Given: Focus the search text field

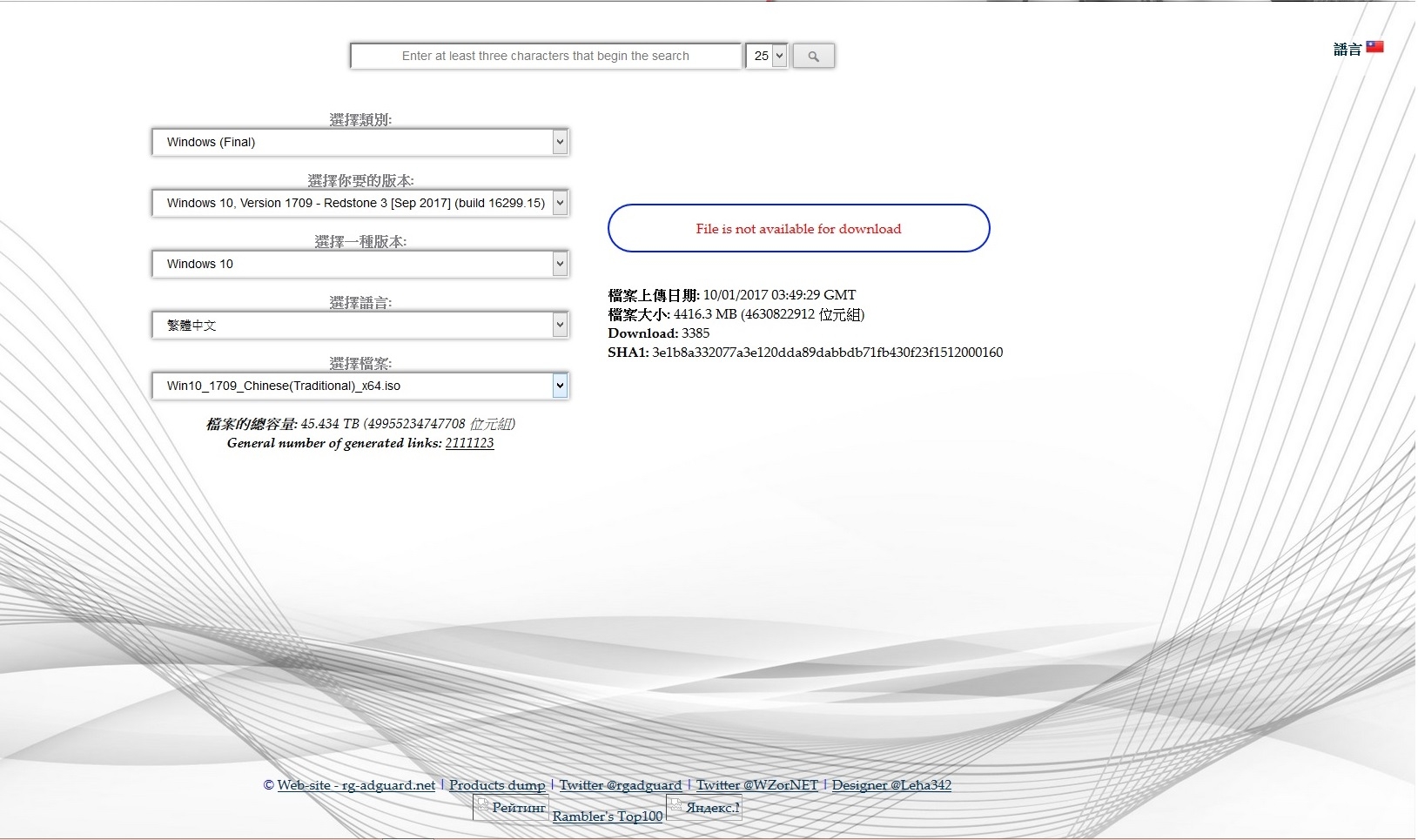Looking at the screenshot, I should click(546, 56).
